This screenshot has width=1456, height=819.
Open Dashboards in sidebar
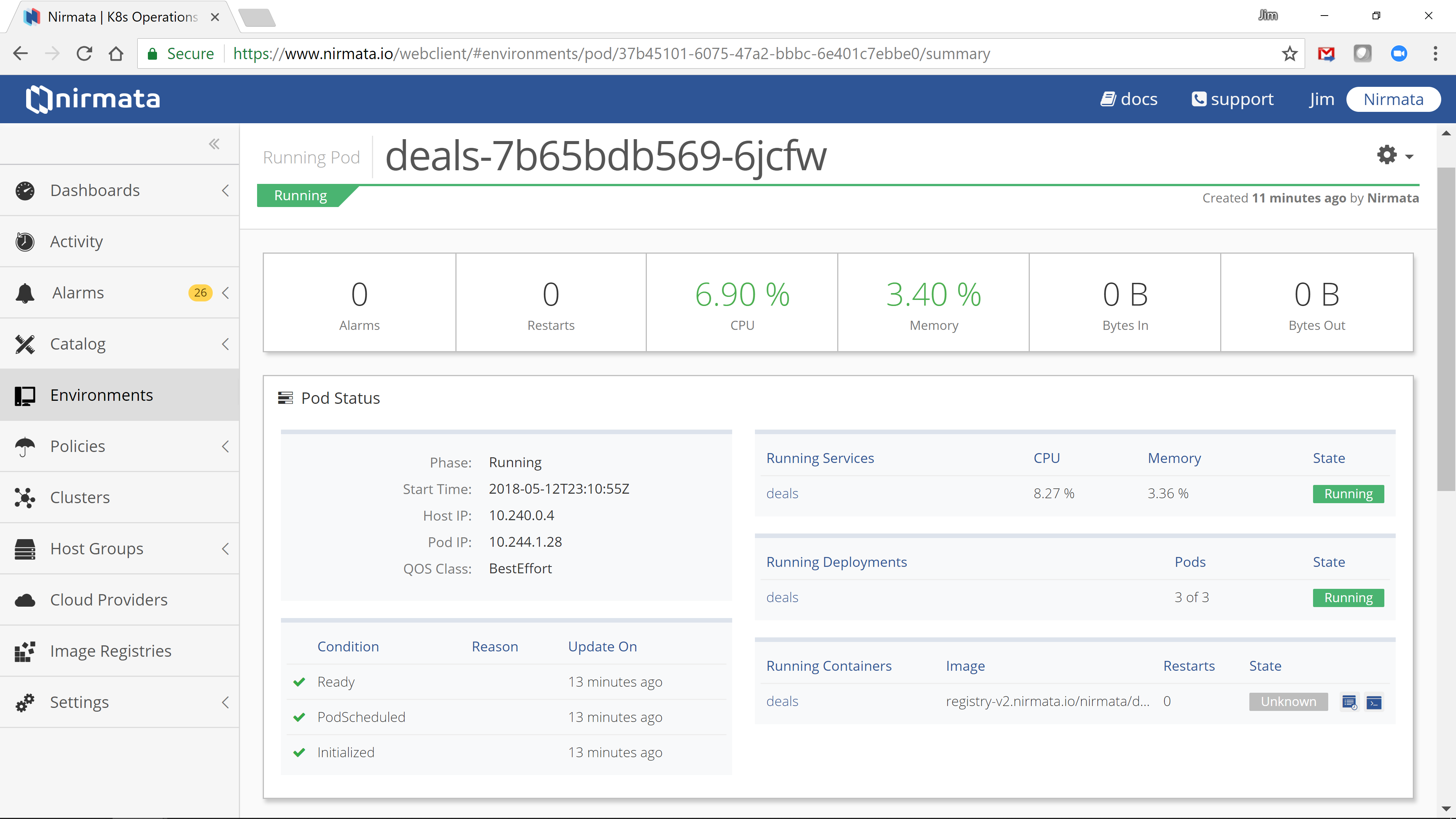coord(119,190)
